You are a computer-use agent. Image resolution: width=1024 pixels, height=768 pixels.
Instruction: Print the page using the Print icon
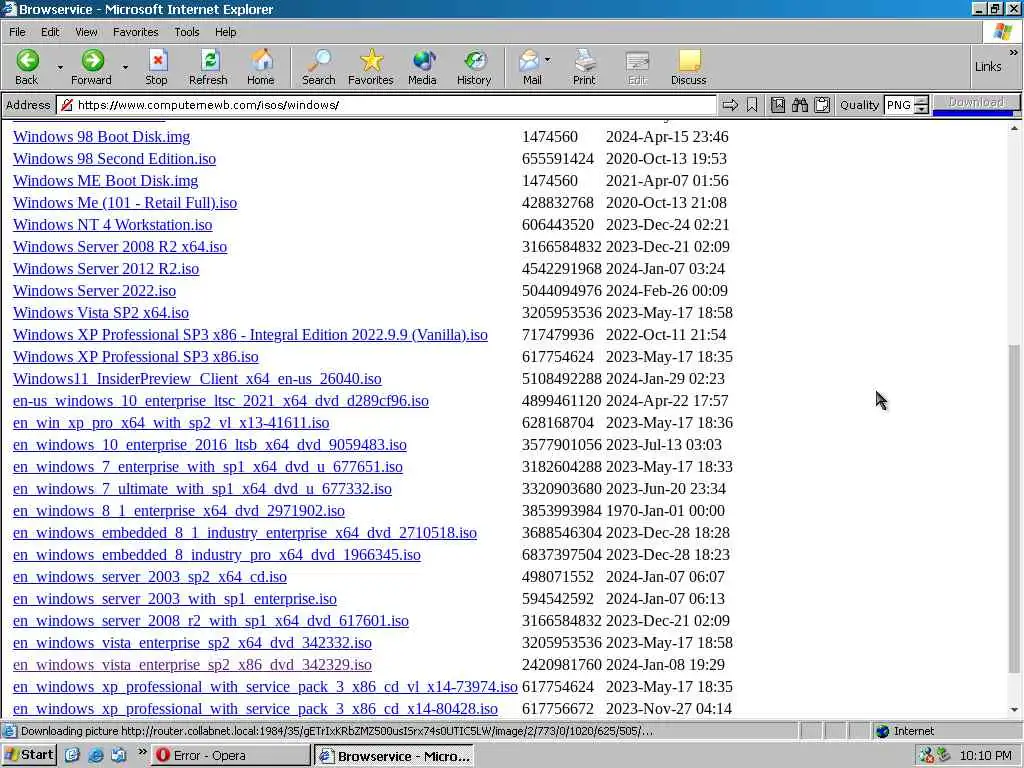click(584, 61)
